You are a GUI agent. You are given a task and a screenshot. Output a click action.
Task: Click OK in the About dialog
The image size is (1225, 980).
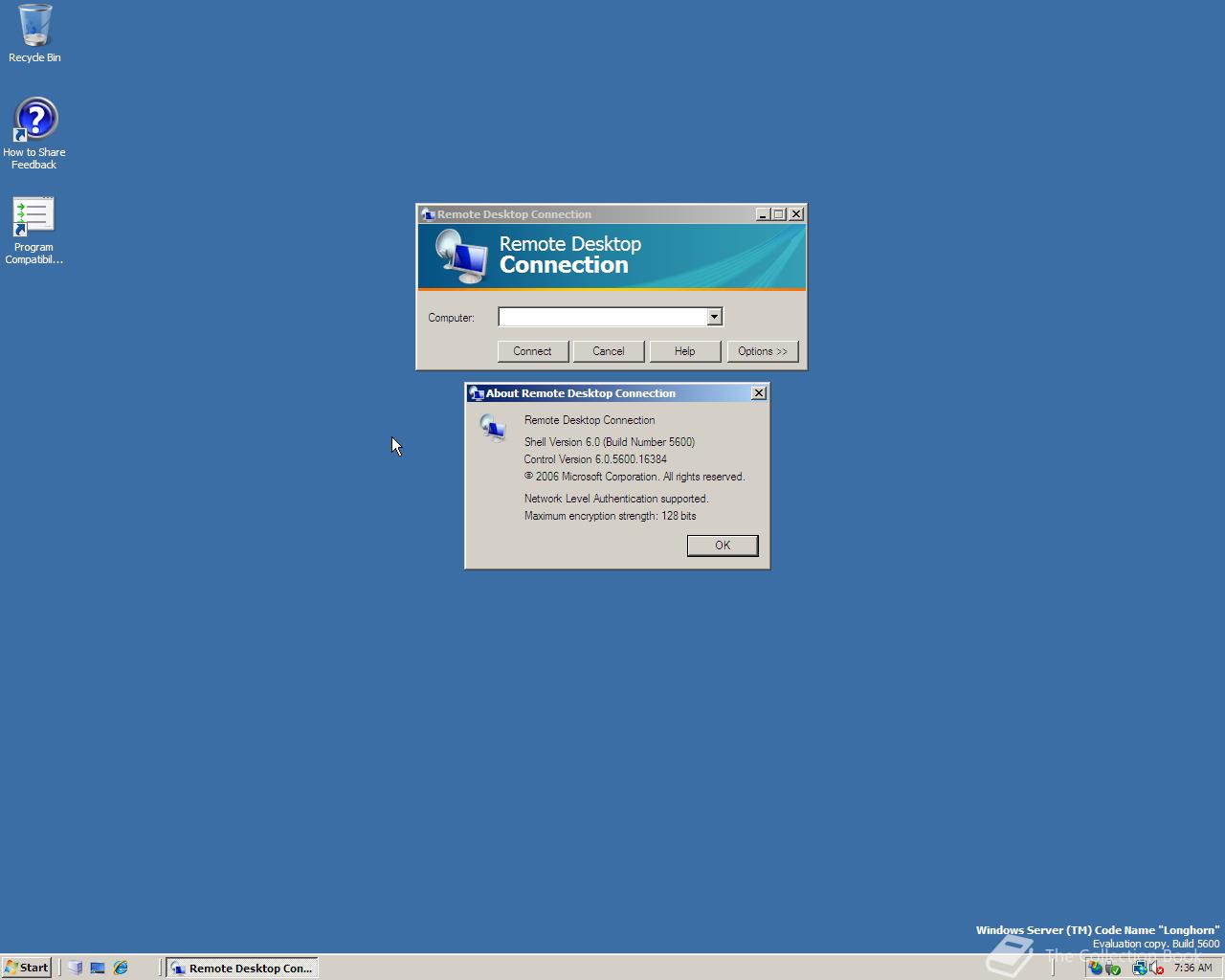point(723,546)
